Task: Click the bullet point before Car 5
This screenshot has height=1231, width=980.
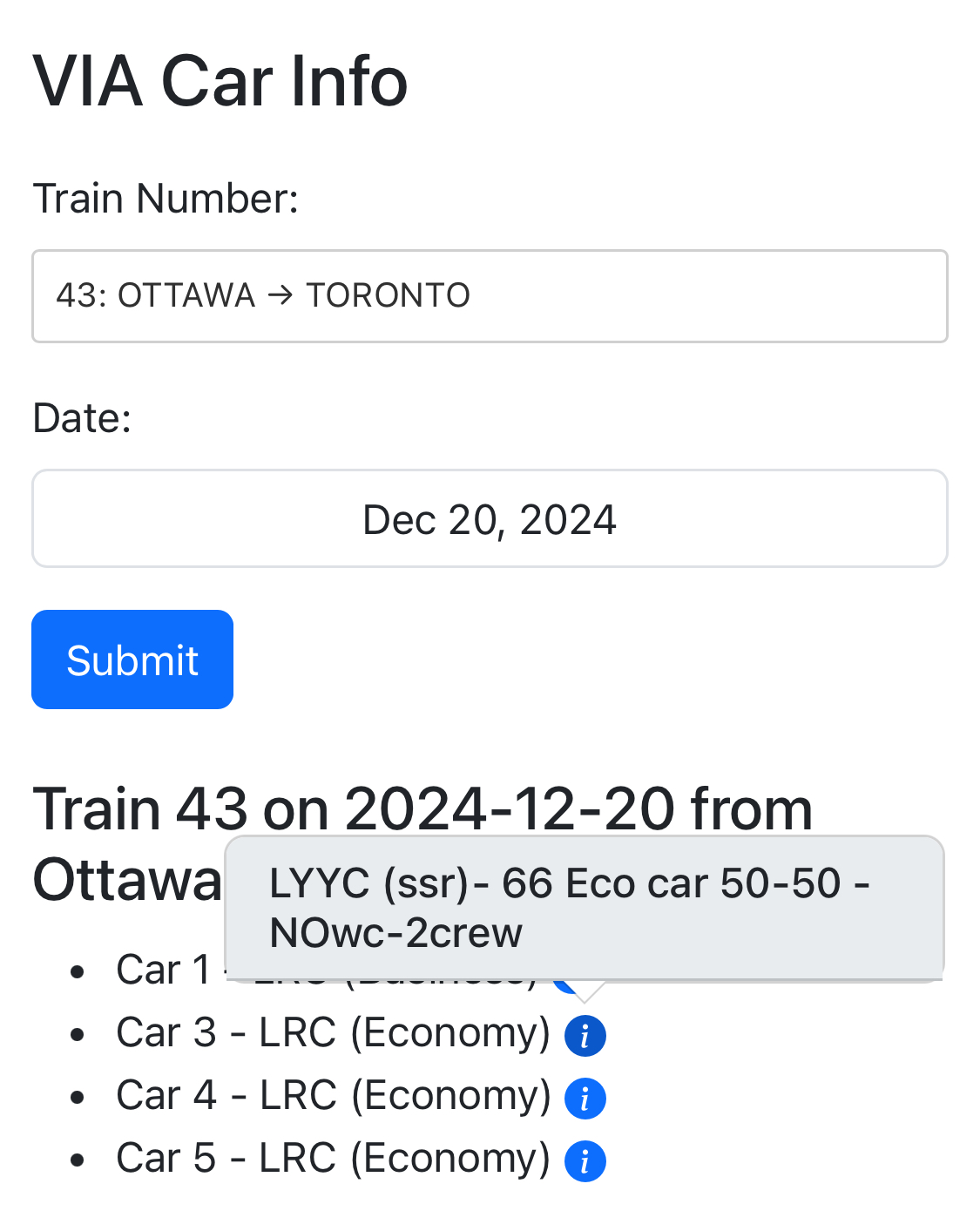Action: pyautogui.click(x=78, y=1160)
